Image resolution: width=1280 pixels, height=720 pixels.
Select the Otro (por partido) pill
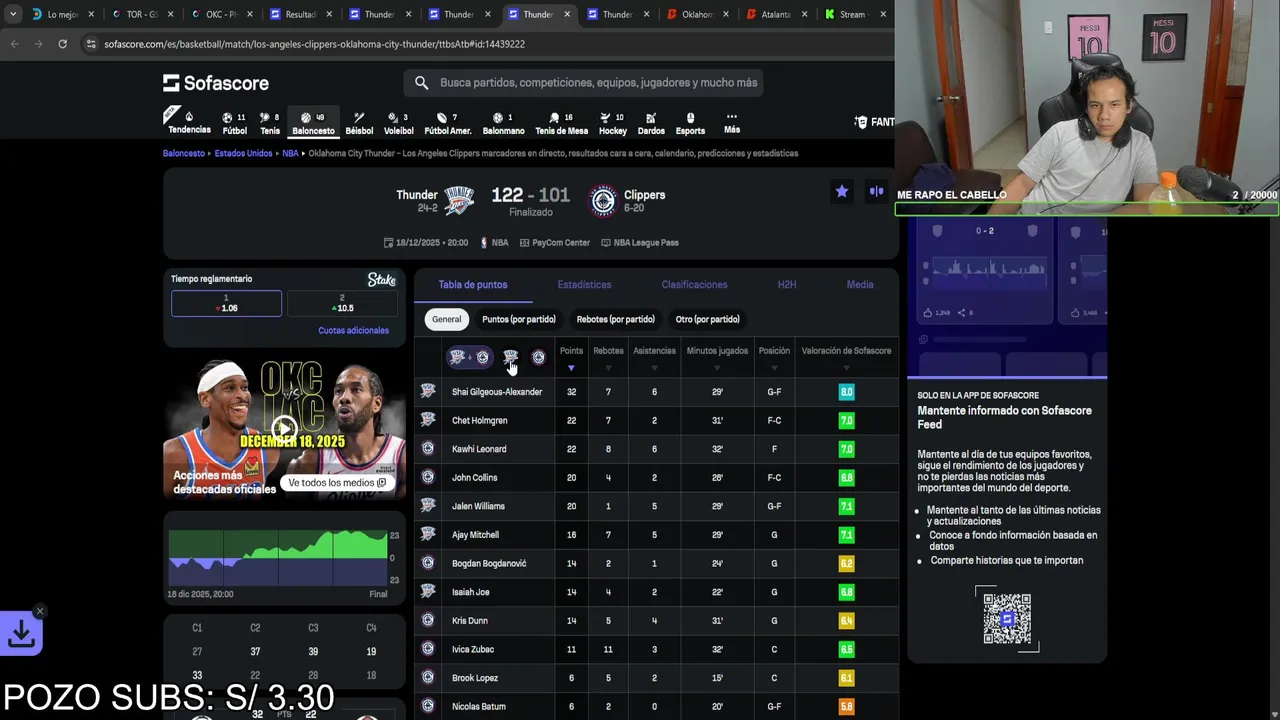point(707,319)
